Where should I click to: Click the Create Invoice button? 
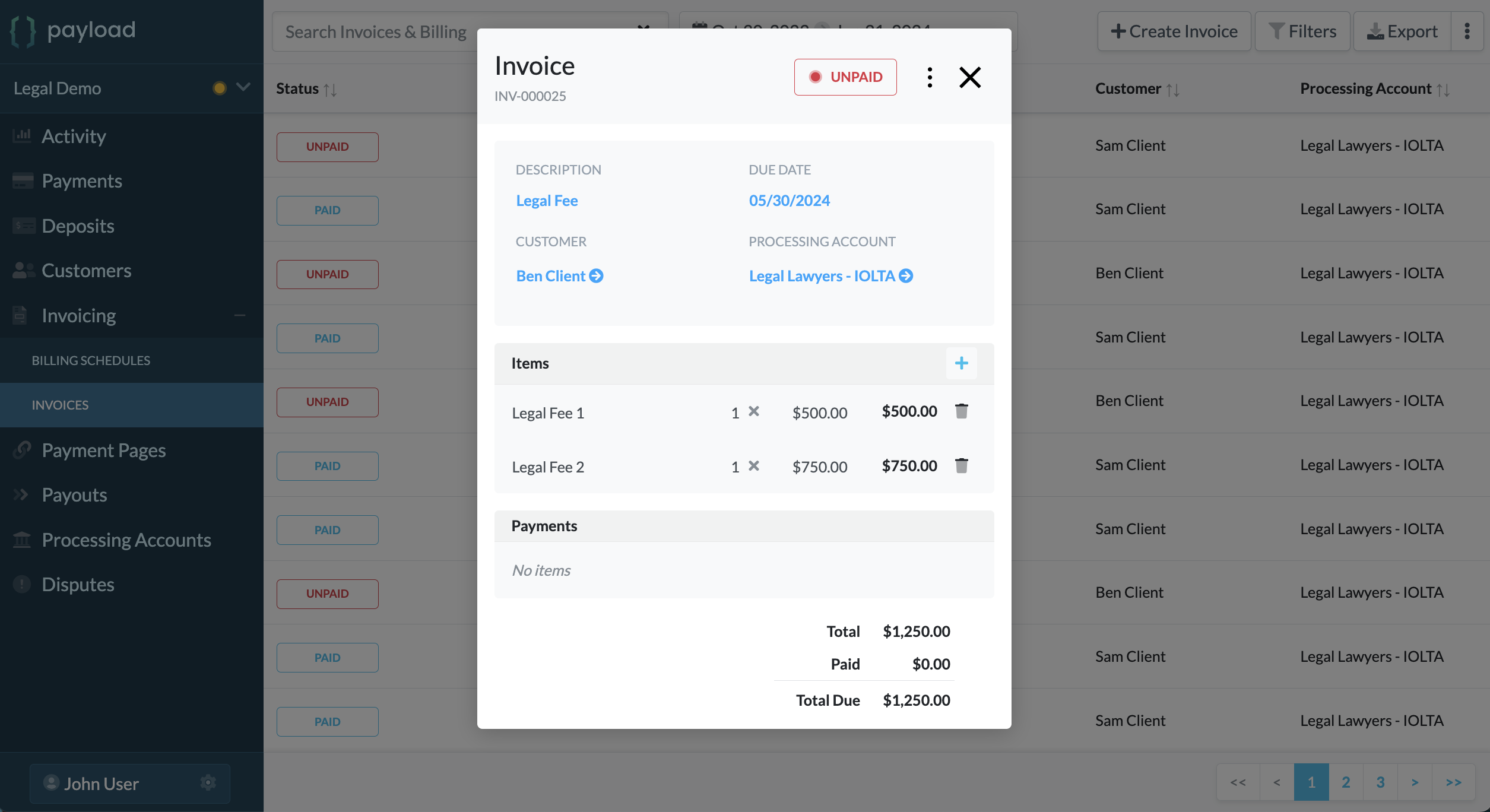point(1174,31)
